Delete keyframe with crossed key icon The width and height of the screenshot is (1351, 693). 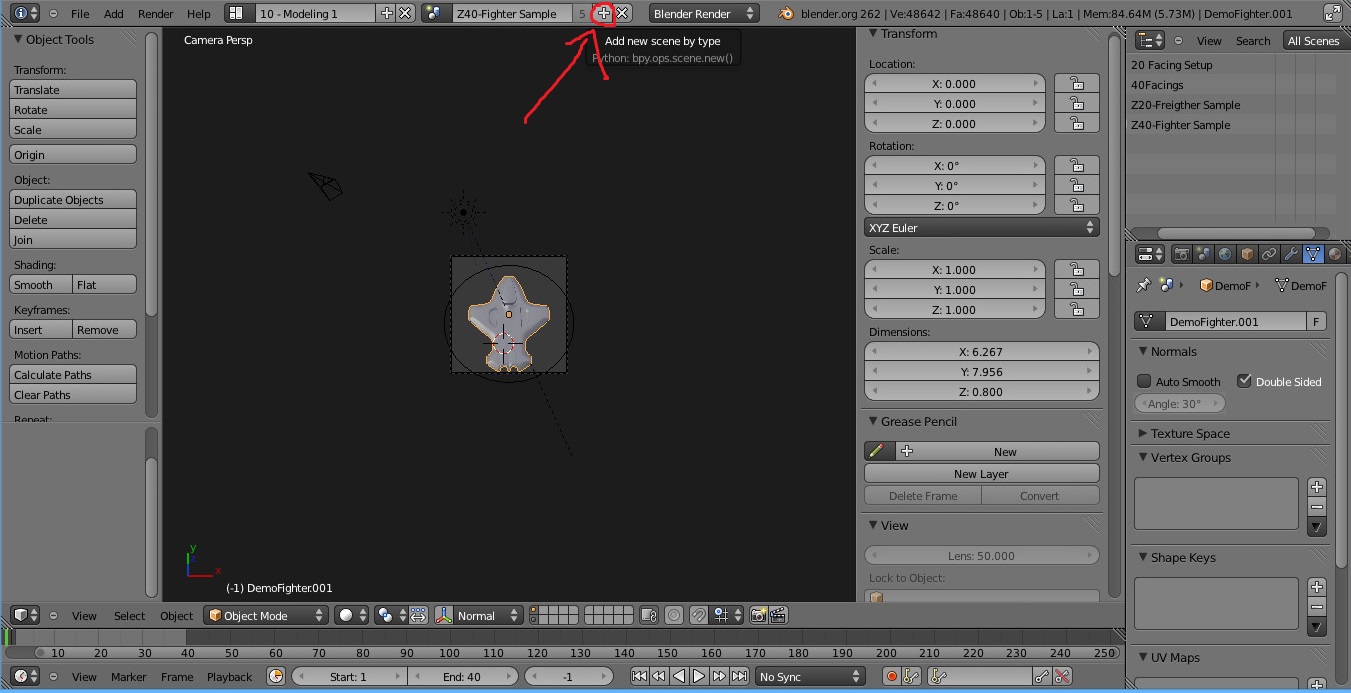pos(1062,677)
